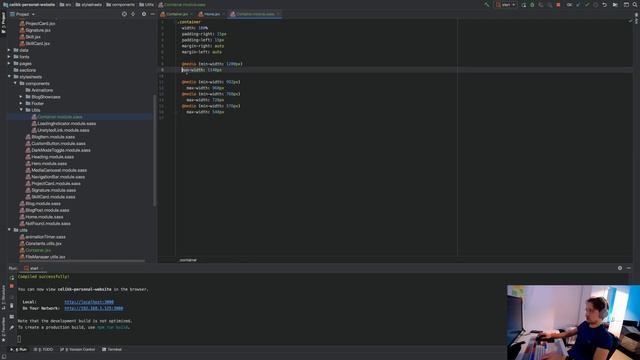This screenshot has width=640, height=360.
Task: Expand the data folder in tree
Action: pyautogui.click(x=9, y=50)
